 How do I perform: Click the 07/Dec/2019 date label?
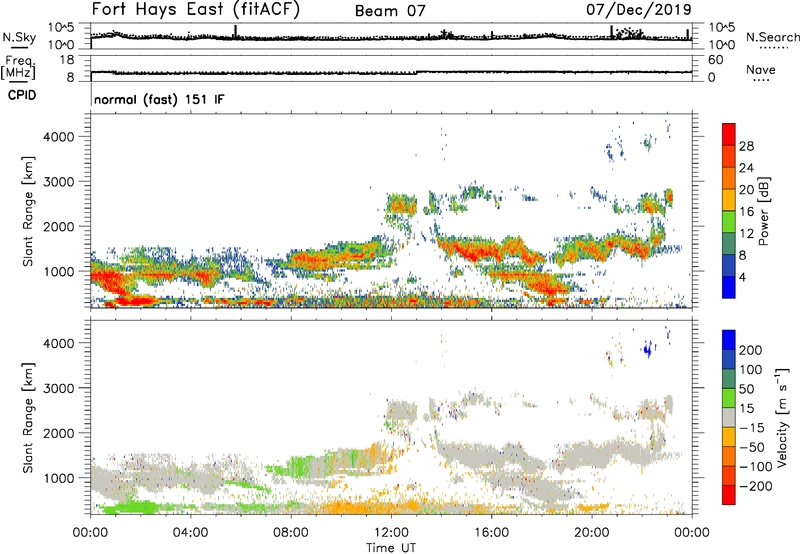click(x=639, y=10)
